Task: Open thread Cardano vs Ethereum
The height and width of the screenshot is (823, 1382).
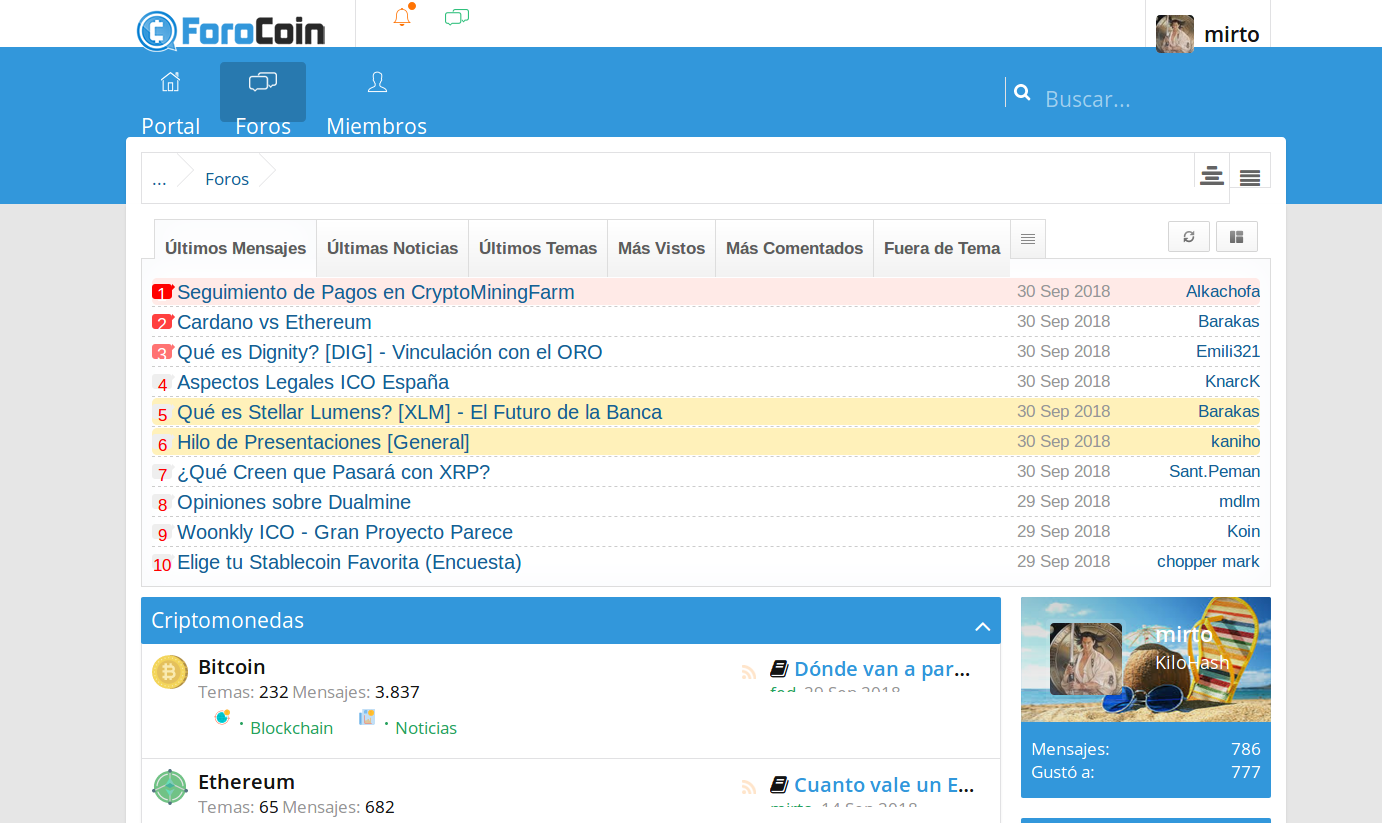Action: click(274, 322)
